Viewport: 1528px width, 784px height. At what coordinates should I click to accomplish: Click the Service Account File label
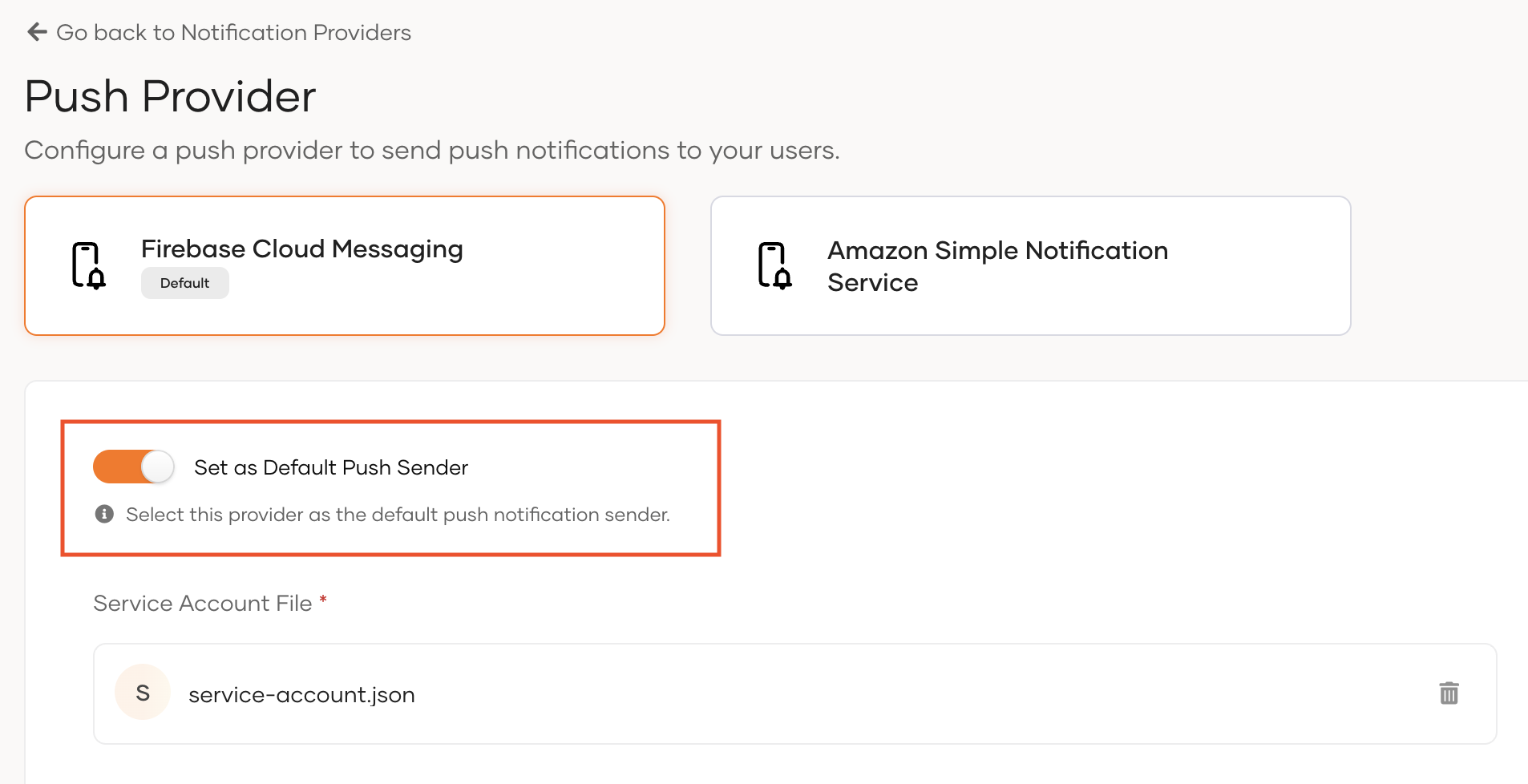point(202,603)
